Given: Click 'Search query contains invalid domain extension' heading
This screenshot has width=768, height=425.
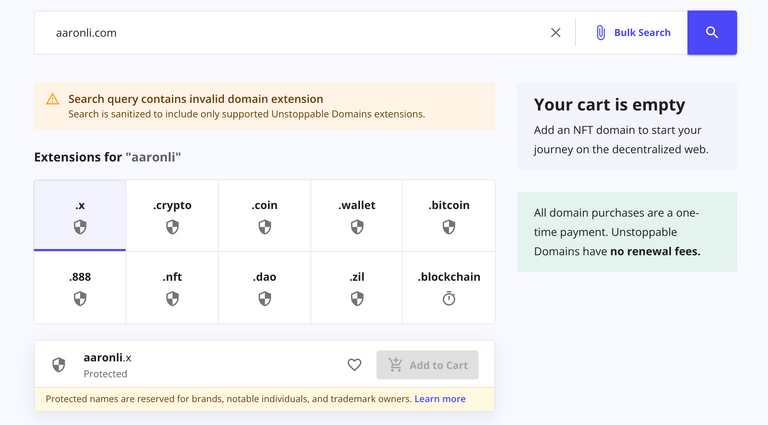Looking at the screenshot, I should click(195, 99).
